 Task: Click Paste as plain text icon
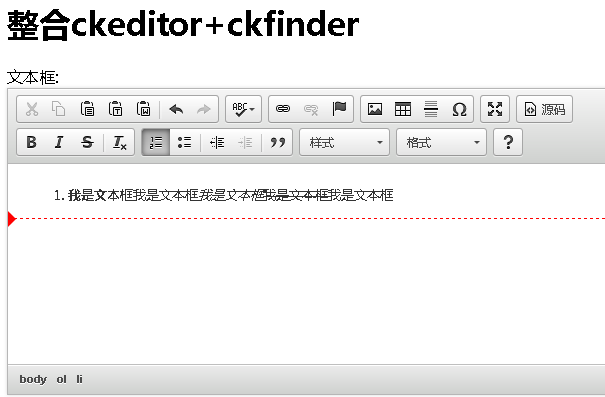(115, 109)
